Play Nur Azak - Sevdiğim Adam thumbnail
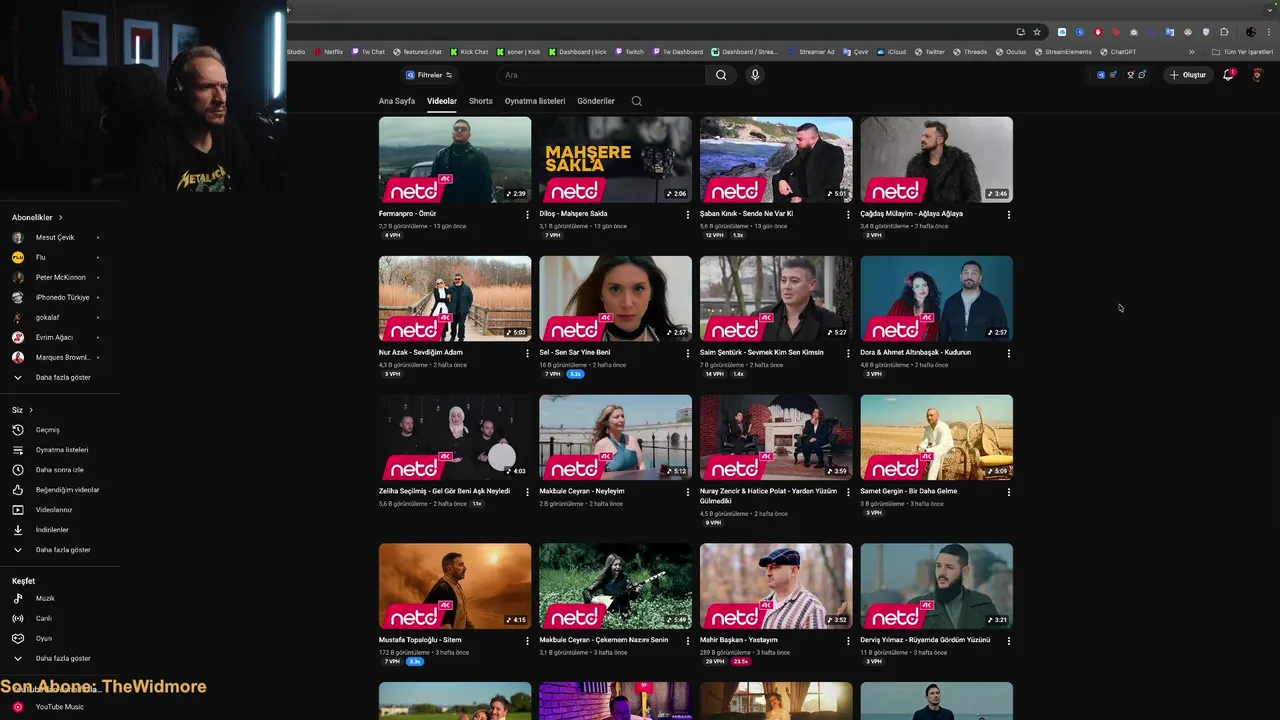 click(x=455, y=299)
